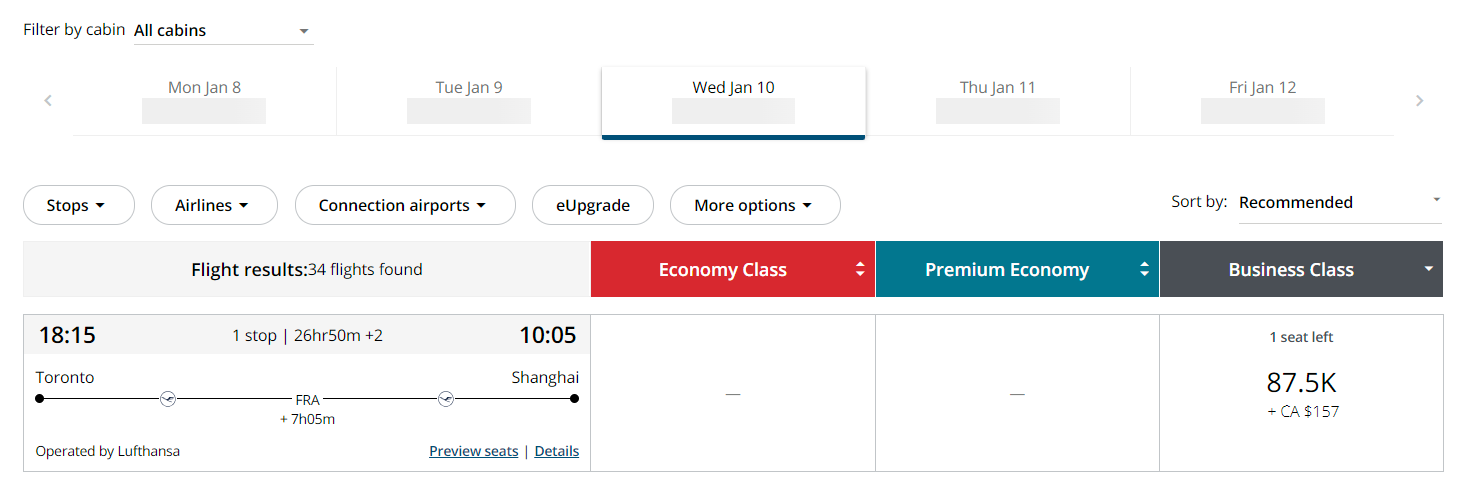This screenshot has width=1466, height=479.
Task: Sort by Economy Class using sort arrows
Action: [x=860, y=269]
